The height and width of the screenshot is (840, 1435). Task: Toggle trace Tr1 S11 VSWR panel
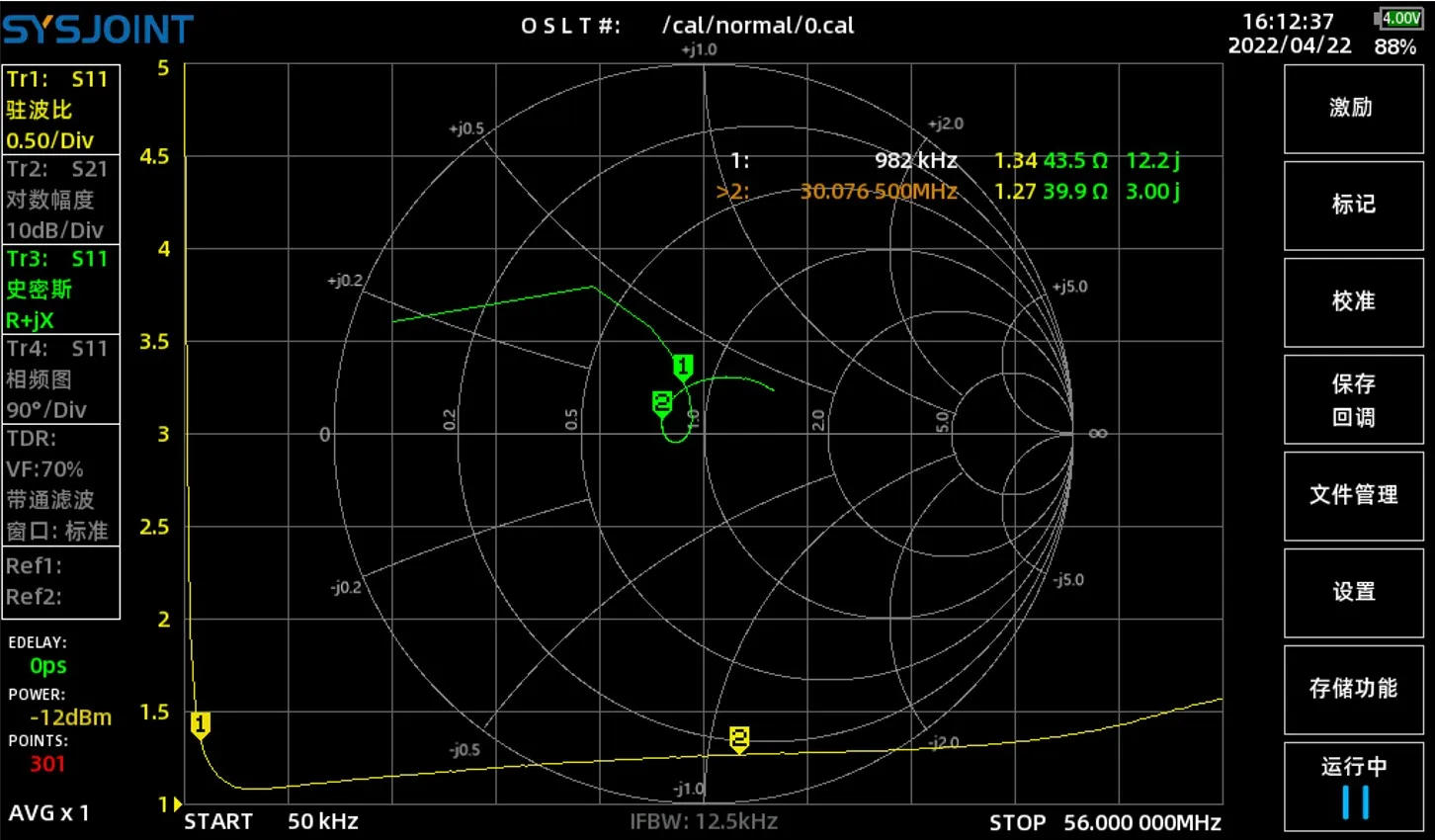pyautogui.click(x=61, y=110)
